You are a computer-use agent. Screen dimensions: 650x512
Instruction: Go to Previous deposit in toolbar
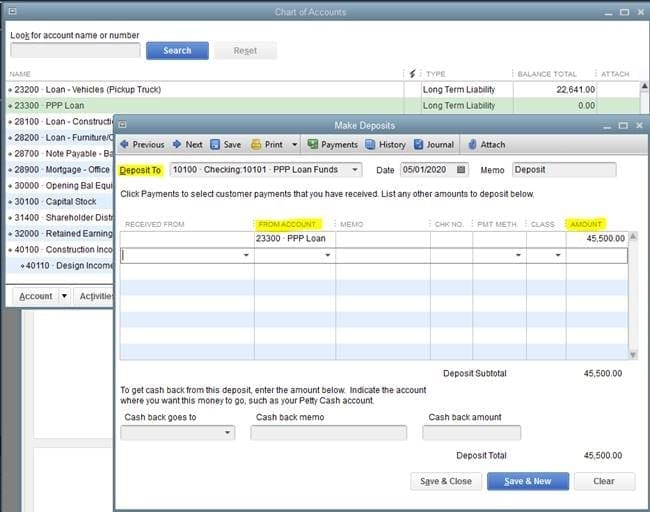[x=142, y=145]
